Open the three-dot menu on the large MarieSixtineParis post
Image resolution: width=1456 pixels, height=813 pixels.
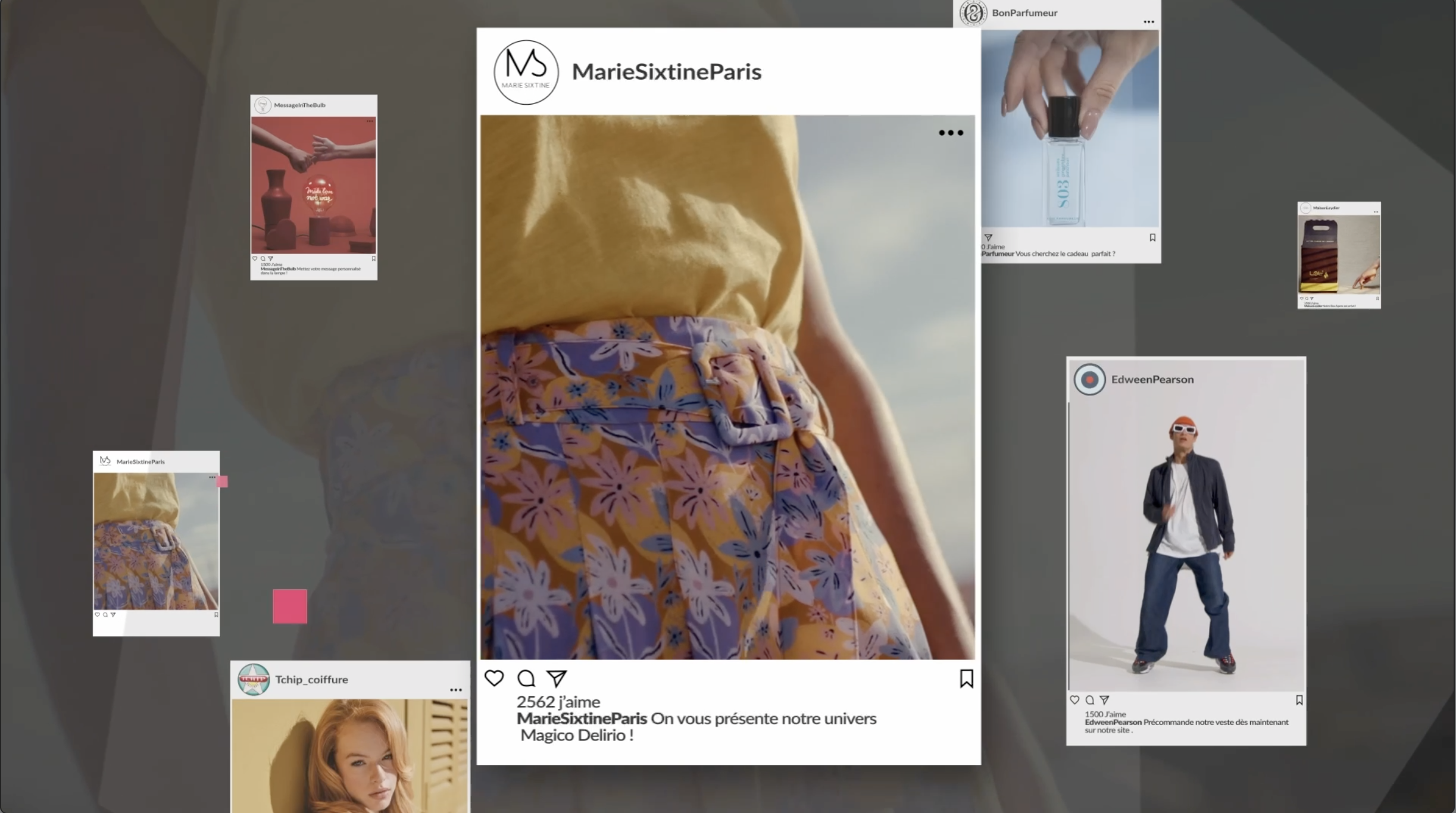[x=951, y=133]
